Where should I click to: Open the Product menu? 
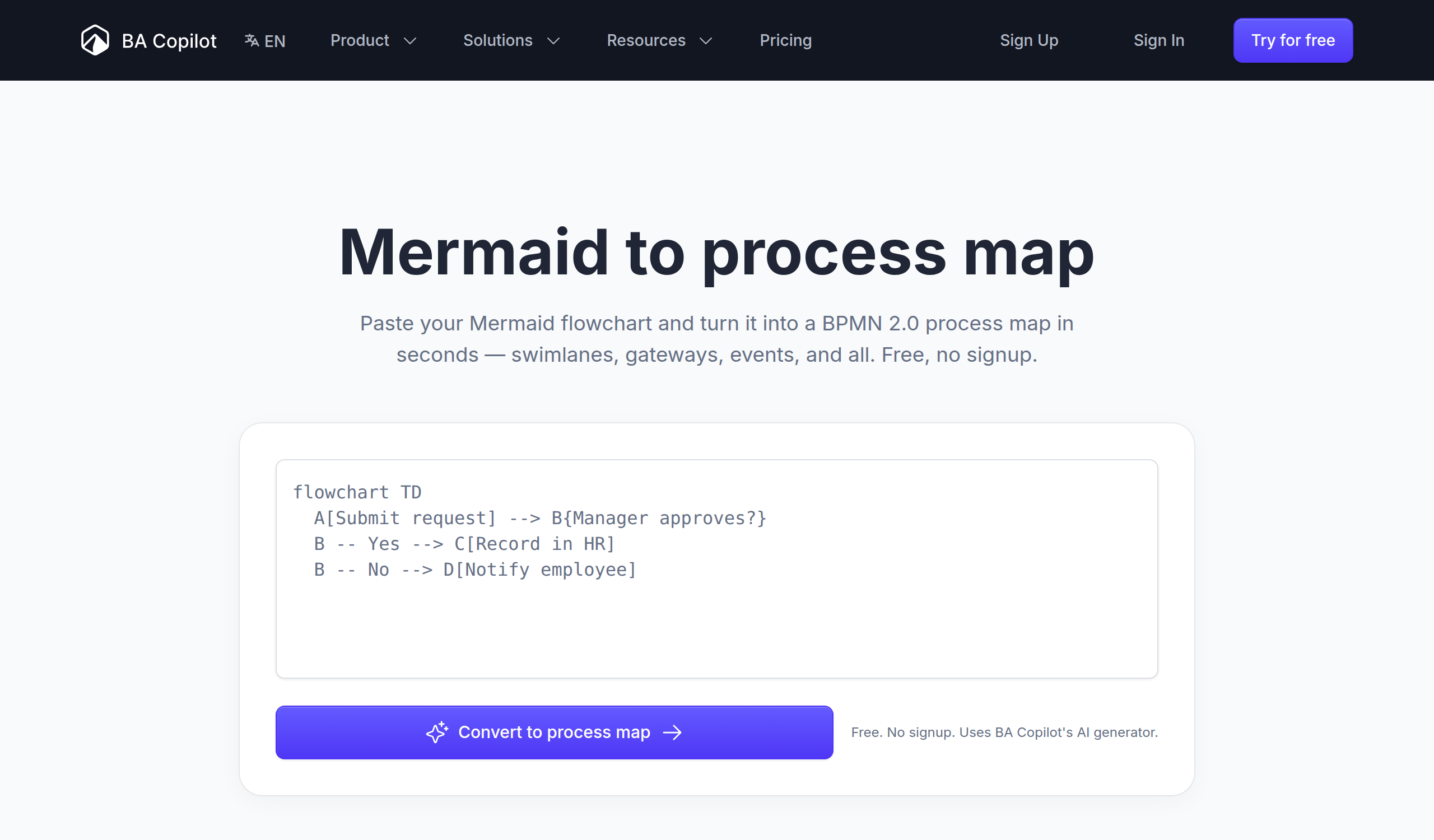click(374, 40)
